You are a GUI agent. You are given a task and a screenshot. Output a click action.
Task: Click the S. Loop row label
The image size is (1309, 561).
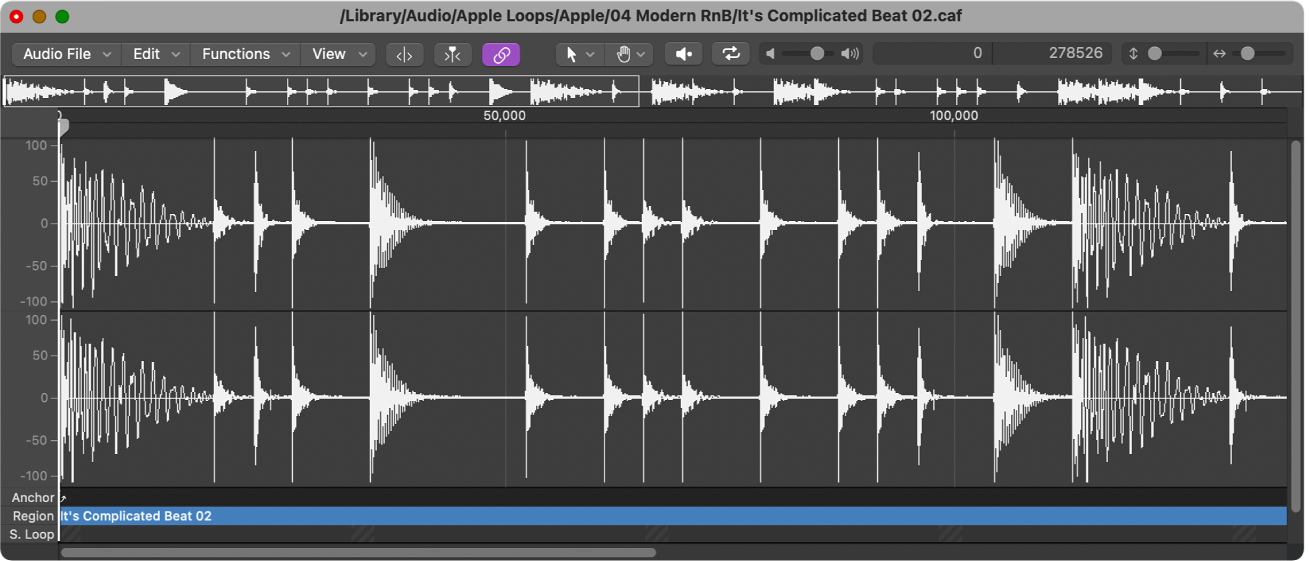click(x=32, y=534)
